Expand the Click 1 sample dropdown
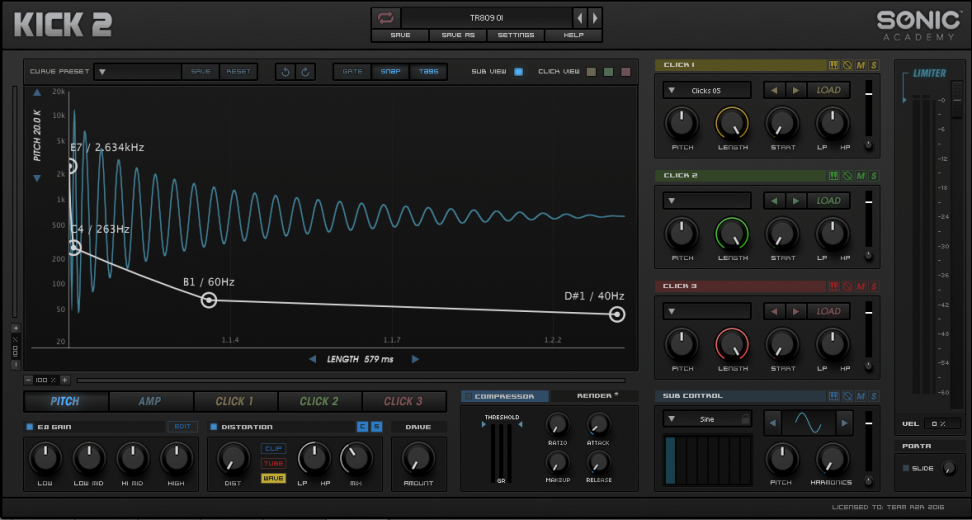This screenshot has height=520, width=972. click(671, 90)
